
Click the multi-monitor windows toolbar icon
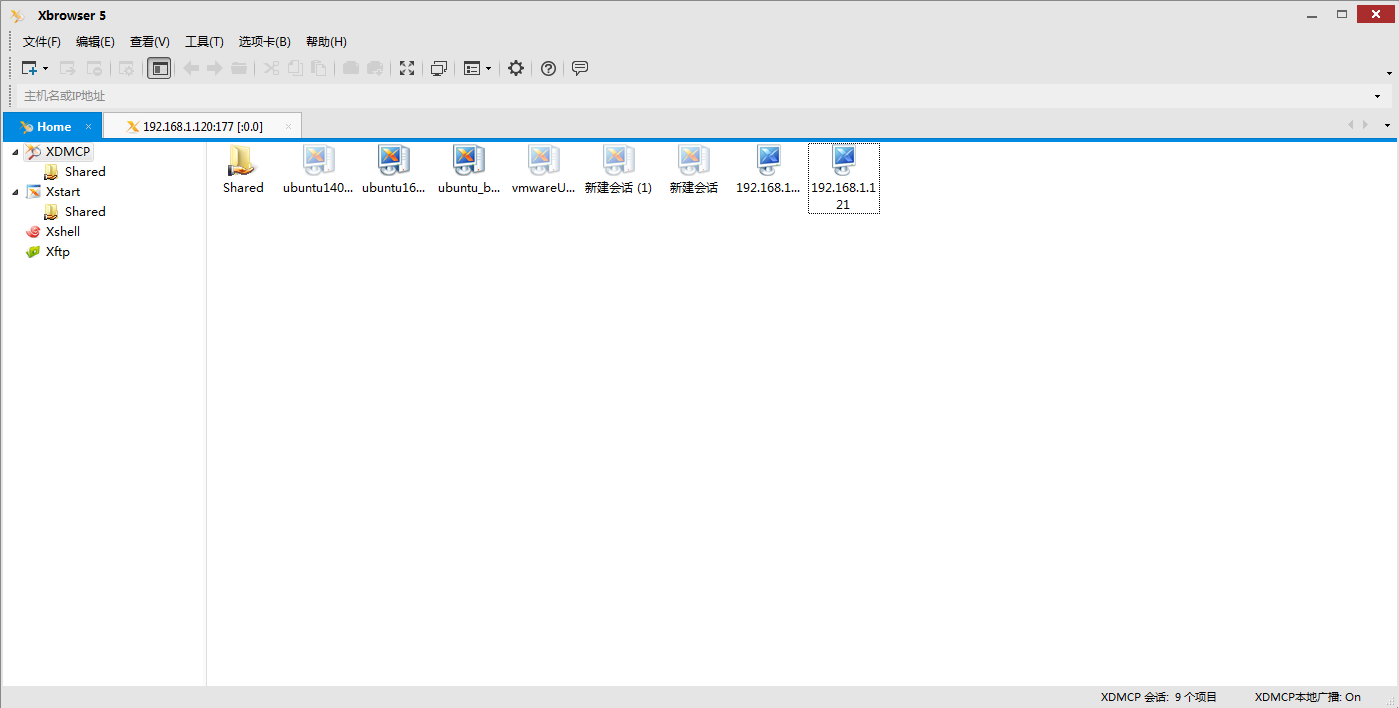tap(438, 68)
